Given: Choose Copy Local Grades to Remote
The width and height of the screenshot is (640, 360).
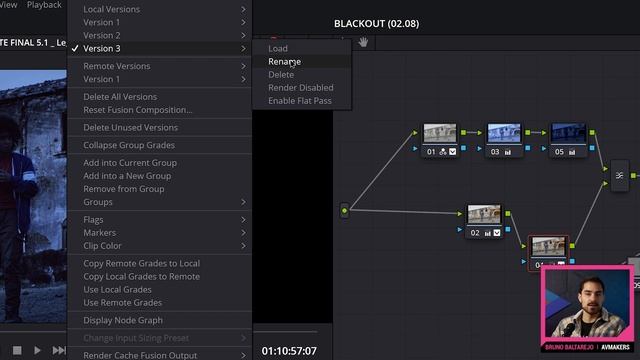Looking at the screenshot, I should [160, 276].
